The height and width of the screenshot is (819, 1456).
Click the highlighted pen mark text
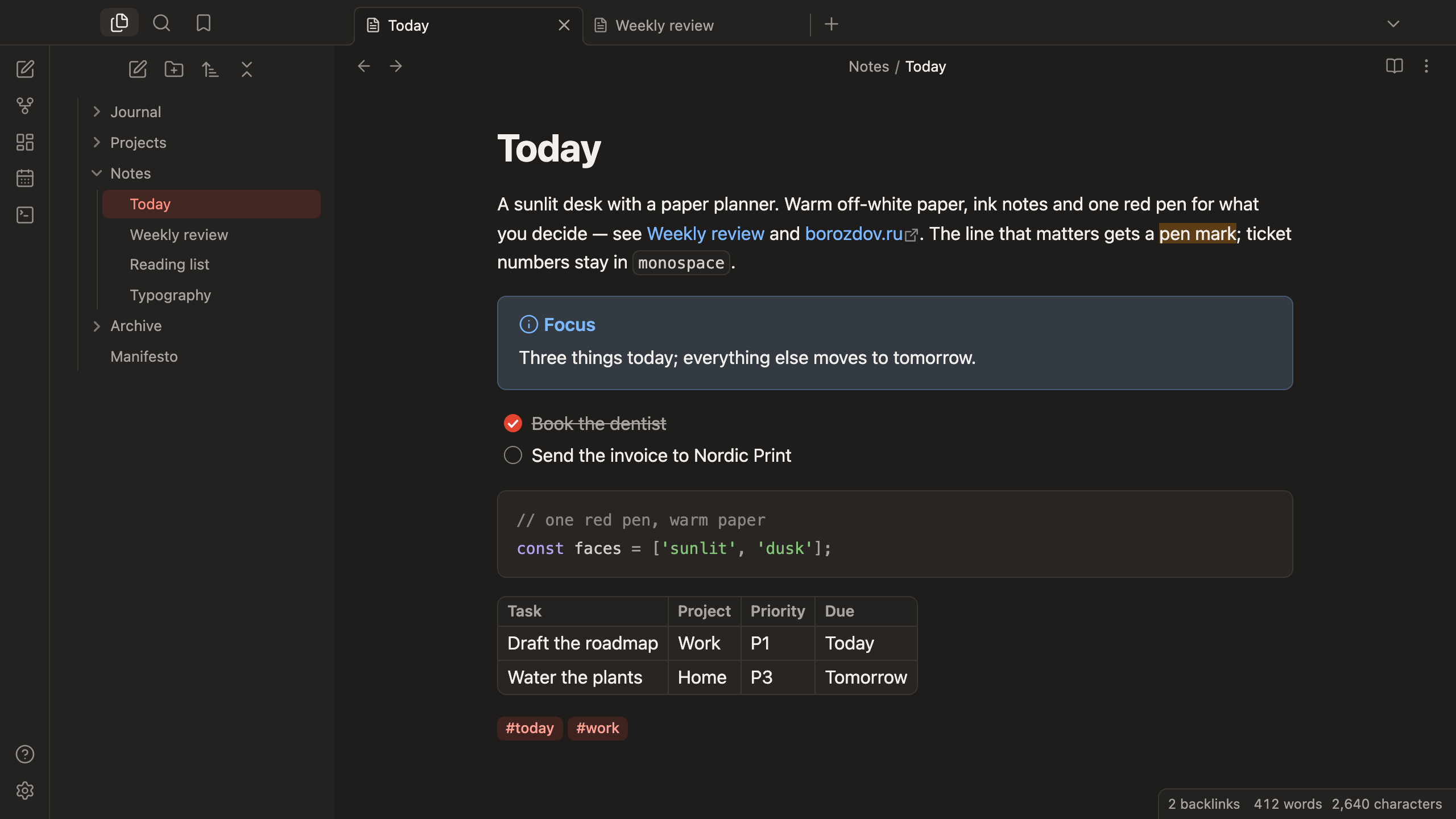click(x=1197, y=234)
